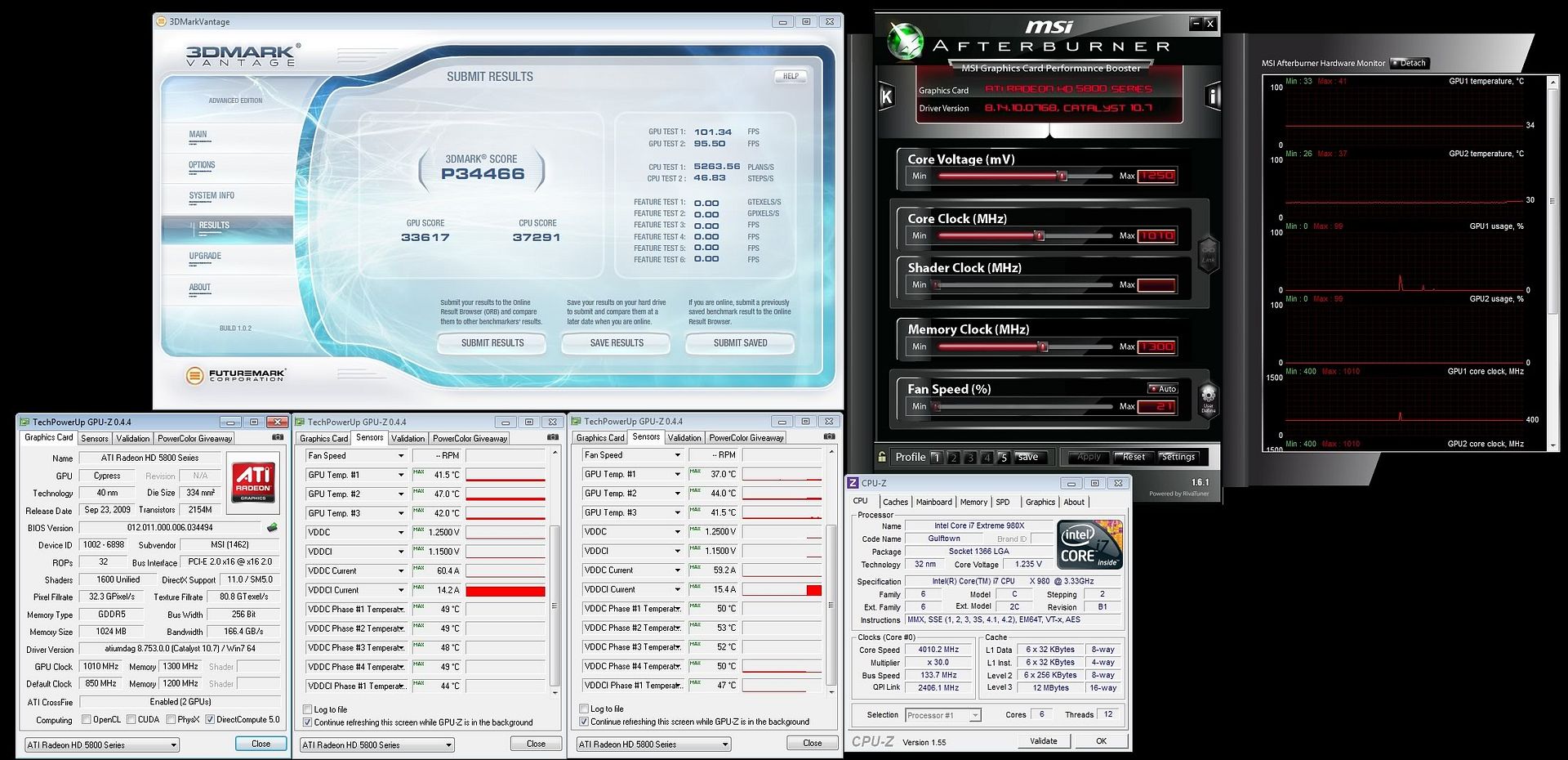Image resolution: width=1568 pixels, height=760 pixels.
Task: Expand VDDC dropdown in right GPU-Z
Action: click(x=677, y=532)
